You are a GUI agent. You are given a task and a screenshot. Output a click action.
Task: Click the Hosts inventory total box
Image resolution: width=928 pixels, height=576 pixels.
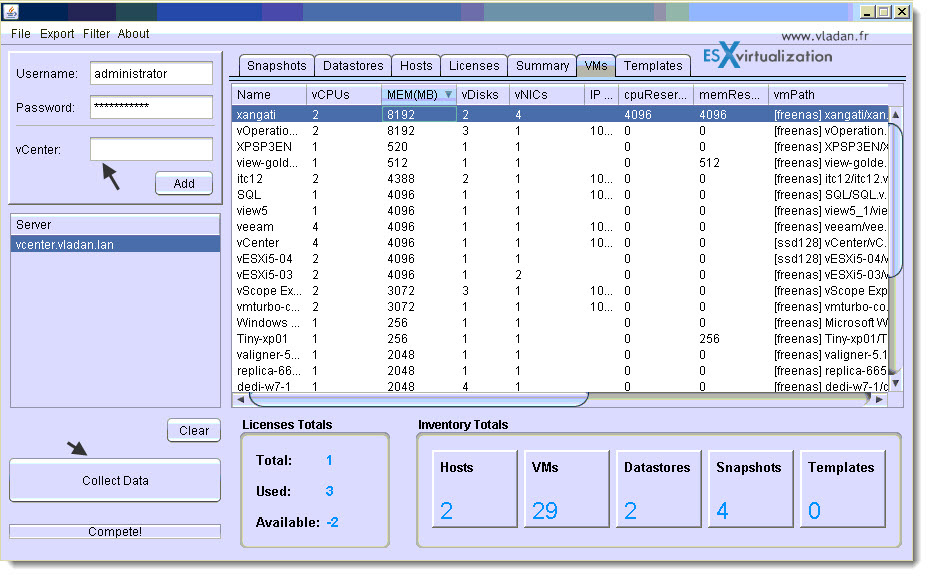coord(475,489)
